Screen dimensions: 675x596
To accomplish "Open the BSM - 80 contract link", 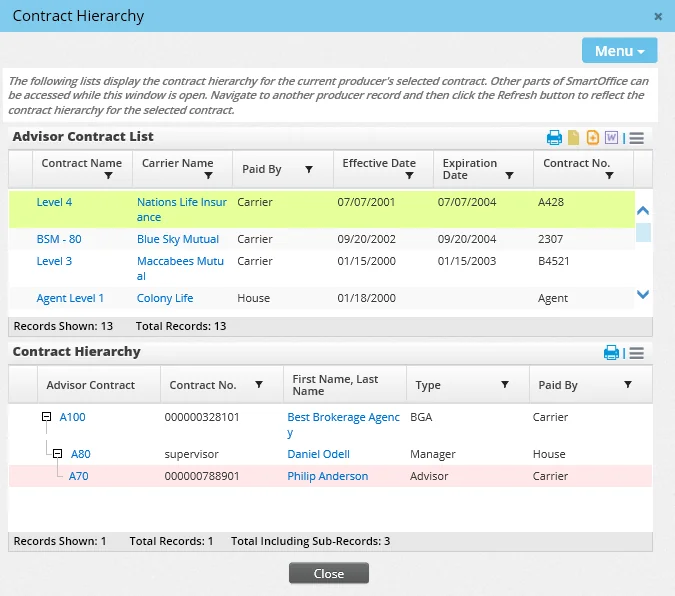I will tap(59, 239).
